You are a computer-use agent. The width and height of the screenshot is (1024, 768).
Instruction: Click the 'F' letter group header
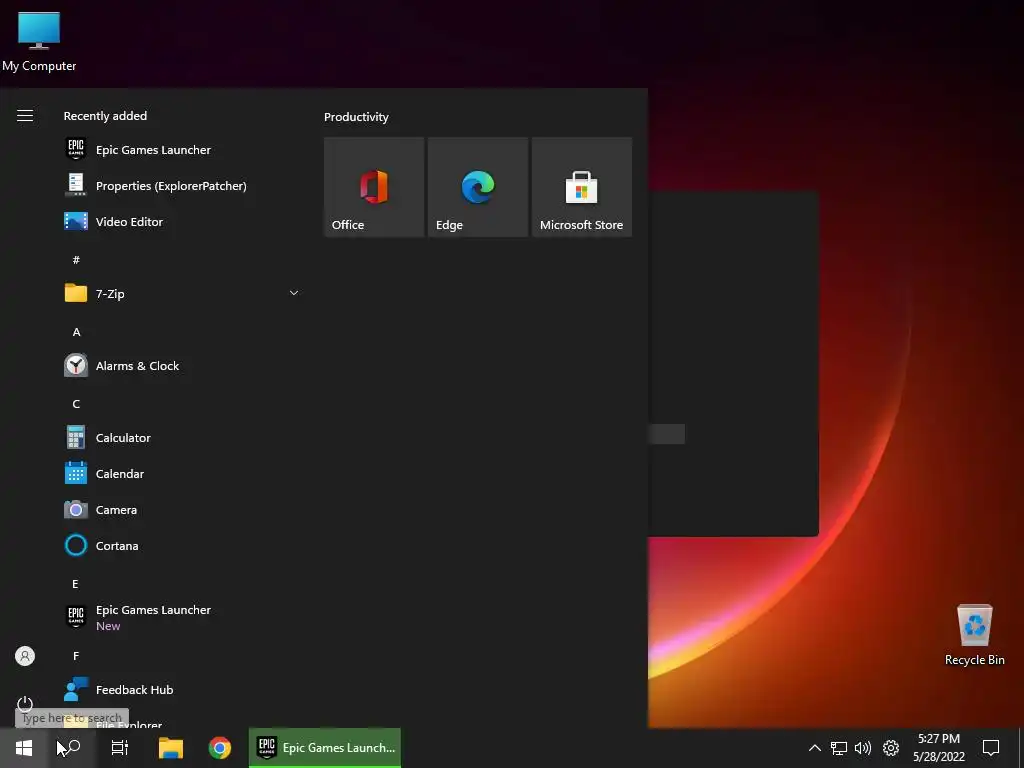pos(76,656)
